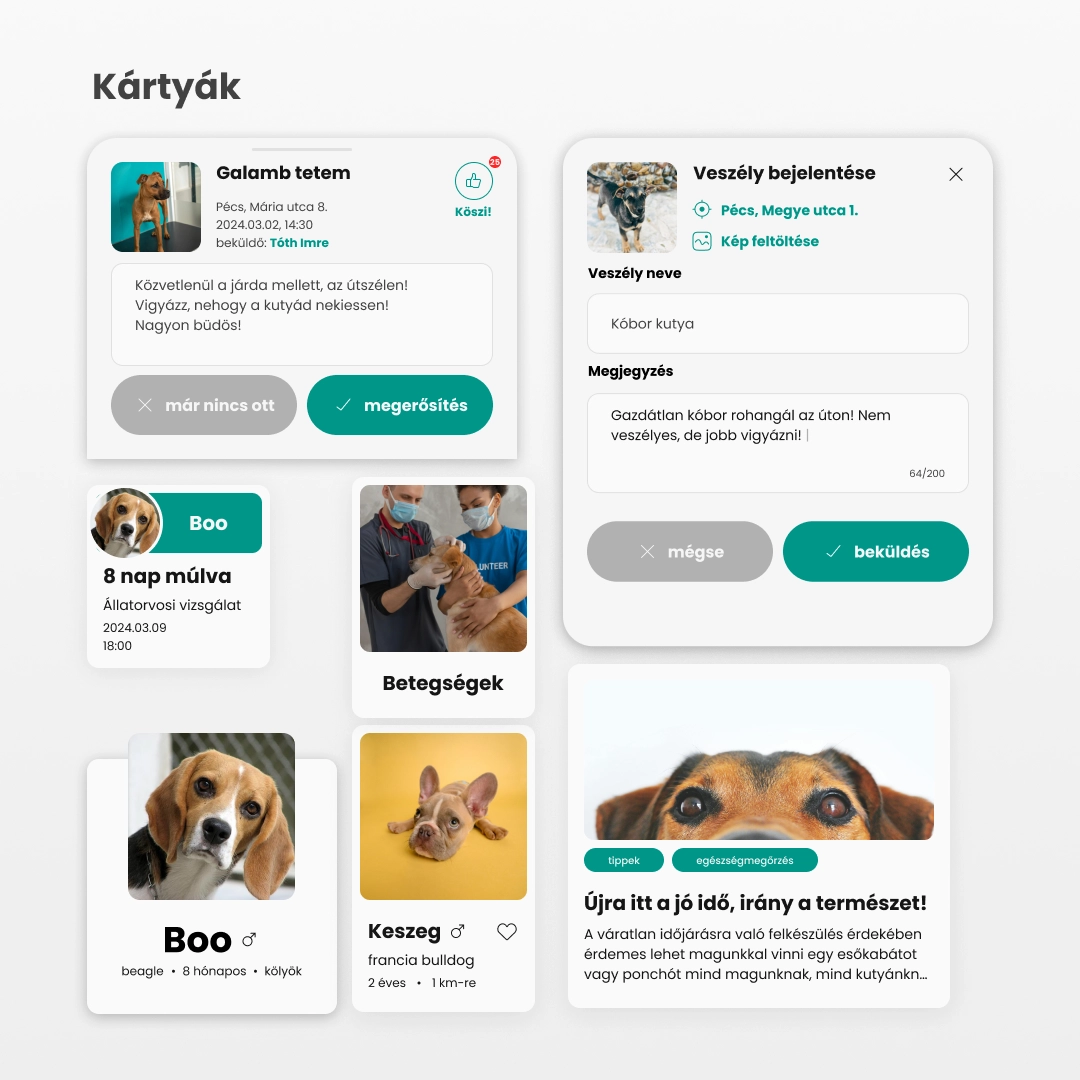Screen dimensions: 1080x1080
Task: Submit report with the beküldés button label
Action: (891, 552)
